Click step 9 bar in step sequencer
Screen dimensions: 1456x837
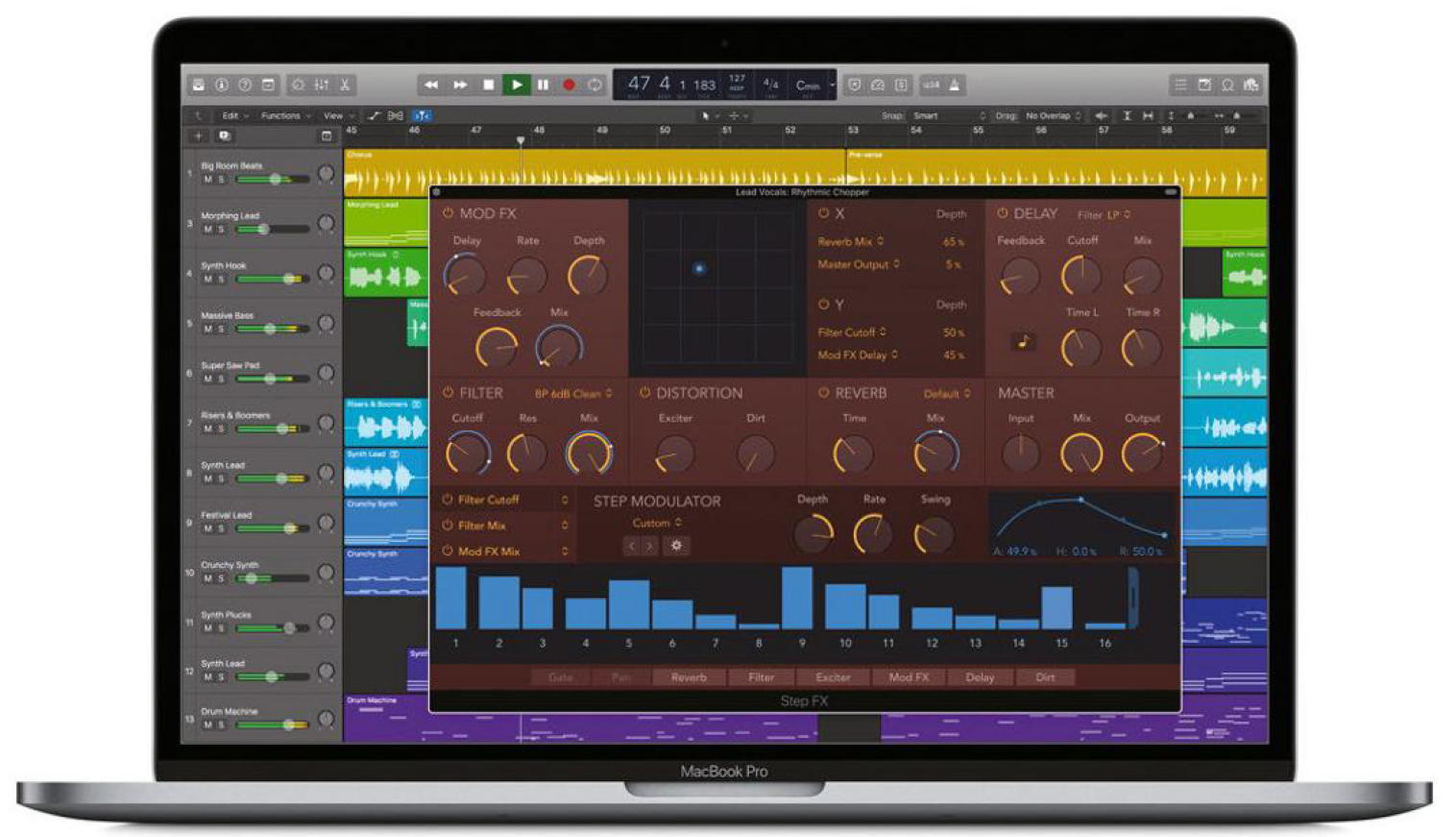point(797,598)
